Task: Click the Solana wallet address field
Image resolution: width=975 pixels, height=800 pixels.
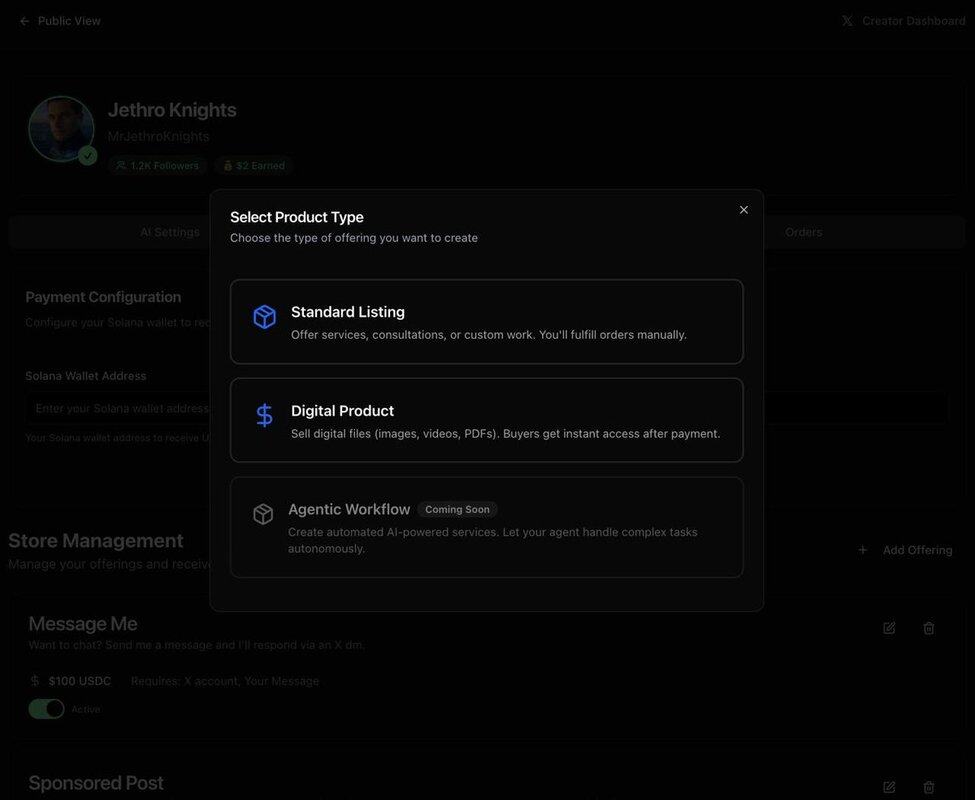Action: tap(120, 408)
